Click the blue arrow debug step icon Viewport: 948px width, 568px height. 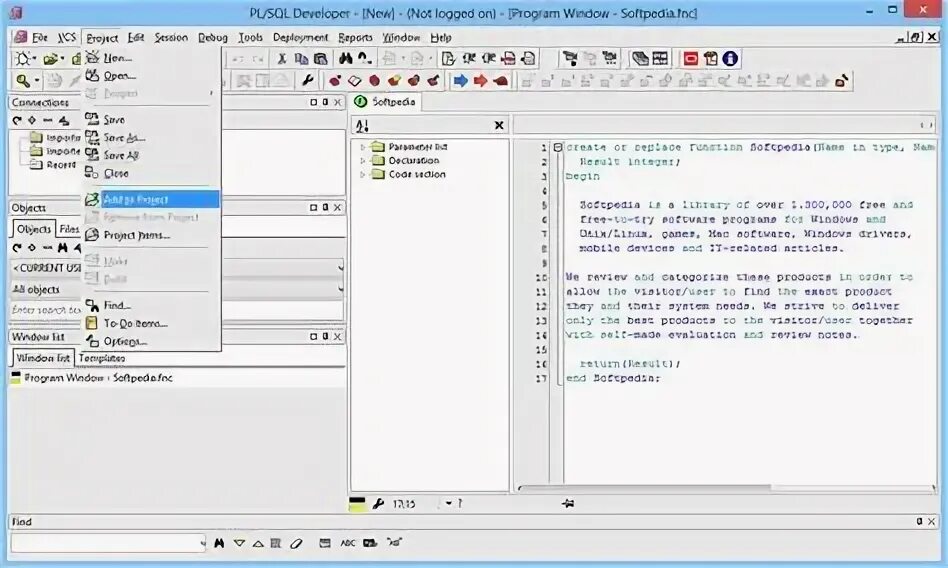(x=461, y=80)
